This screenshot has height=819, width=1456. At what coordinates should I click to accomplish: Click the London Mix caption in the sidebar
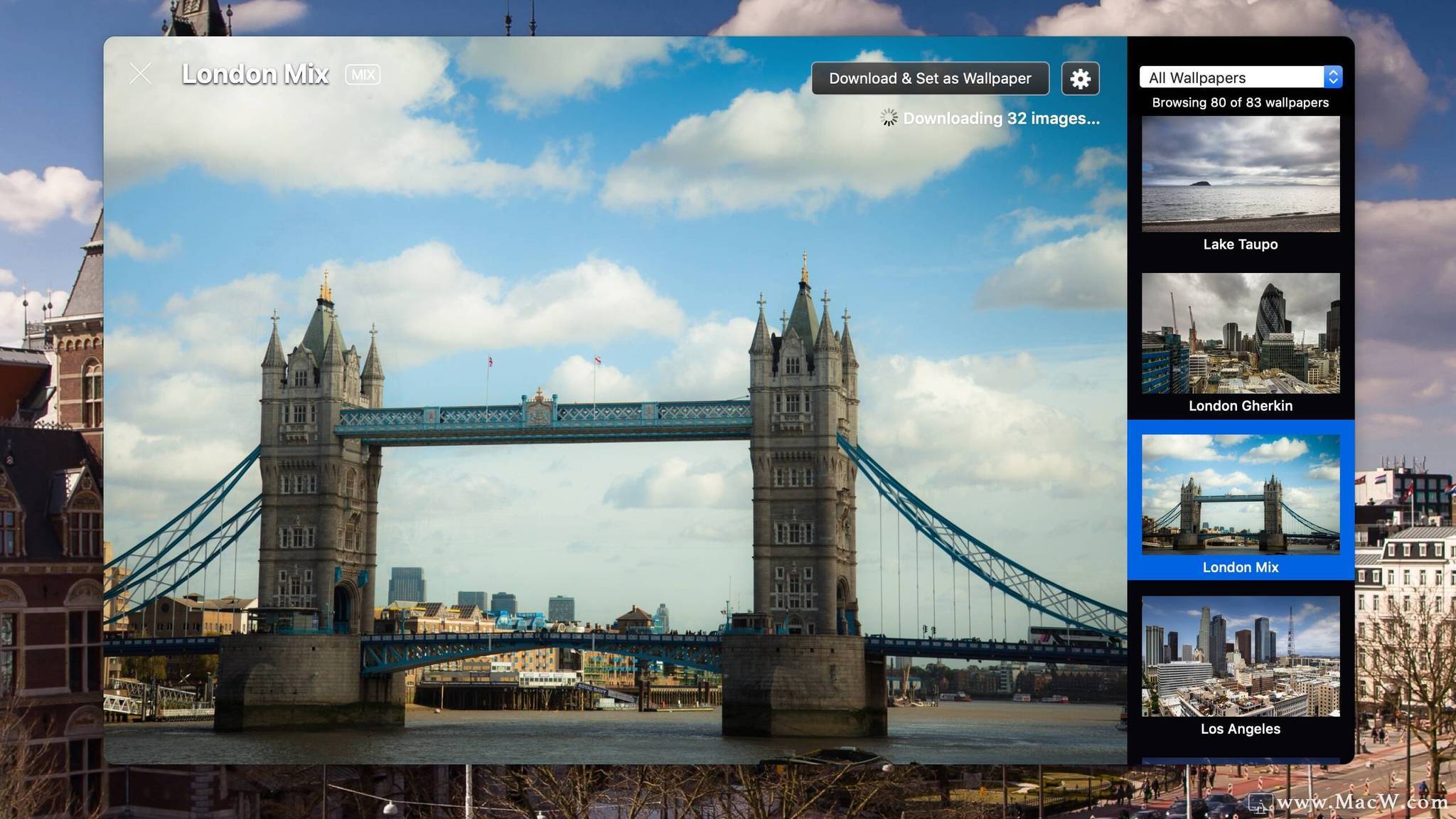coord(1241,567)
